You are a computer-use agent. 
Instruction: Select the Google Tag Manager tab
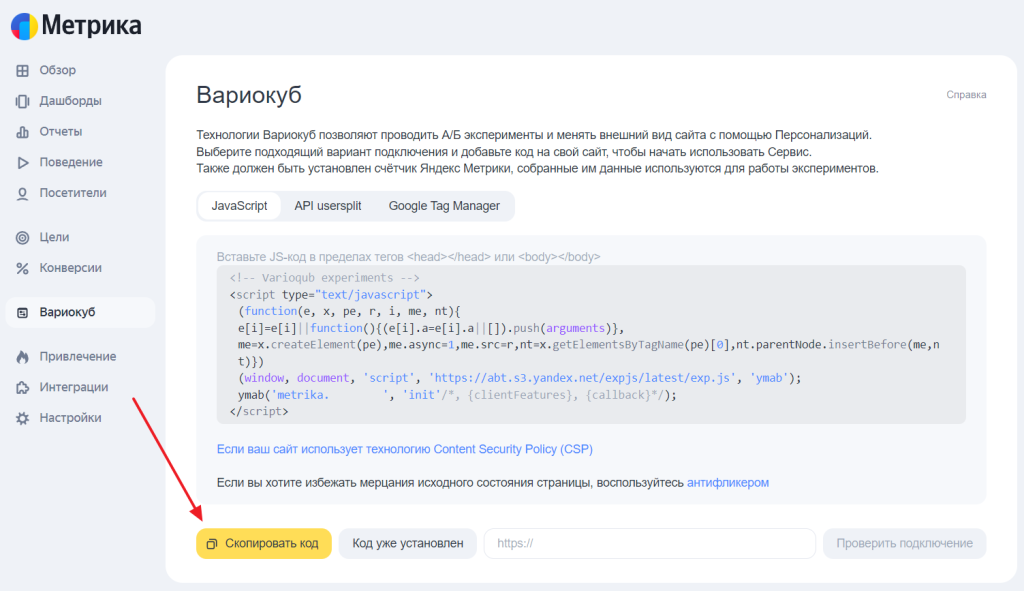coord(444,206)
